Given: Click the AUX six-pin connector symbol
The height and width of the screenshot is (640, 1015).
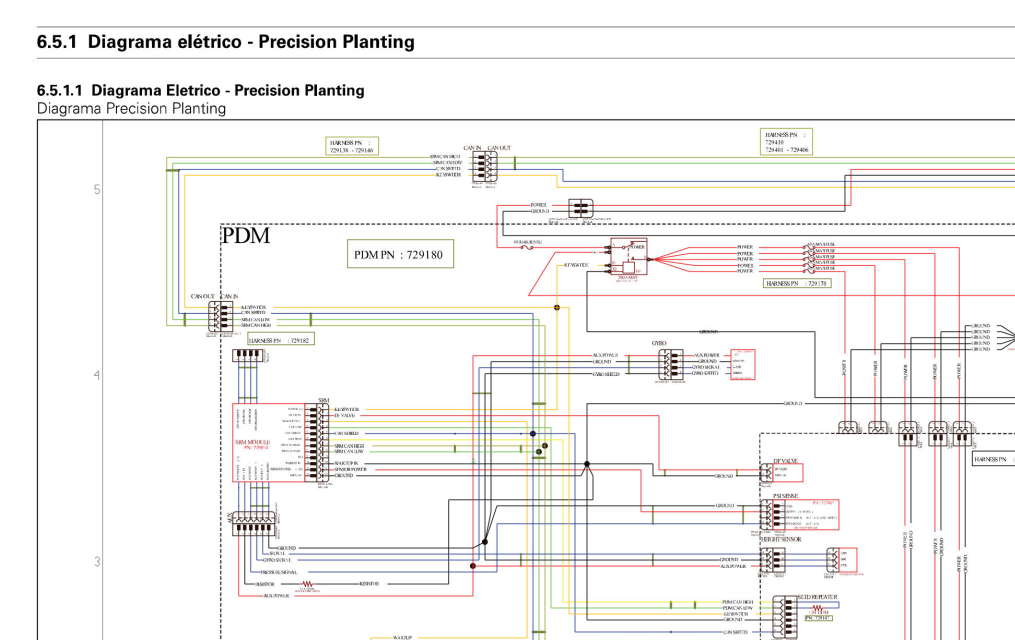Looking at the screenshot, I should pos(254,523).
